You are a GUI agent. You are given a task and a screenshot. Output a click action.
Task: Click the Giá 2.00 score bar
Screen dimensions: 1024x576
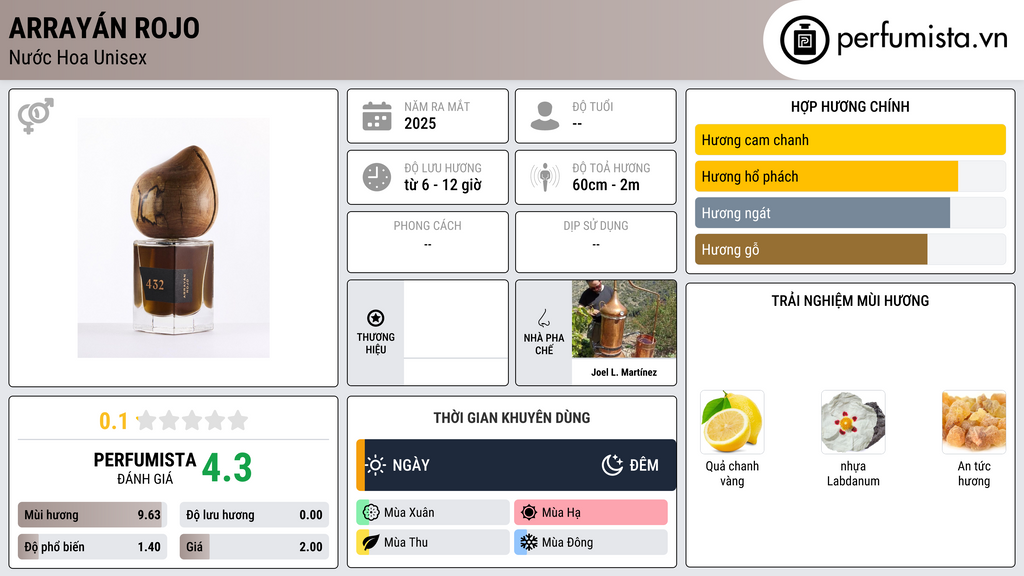(254, 547)
